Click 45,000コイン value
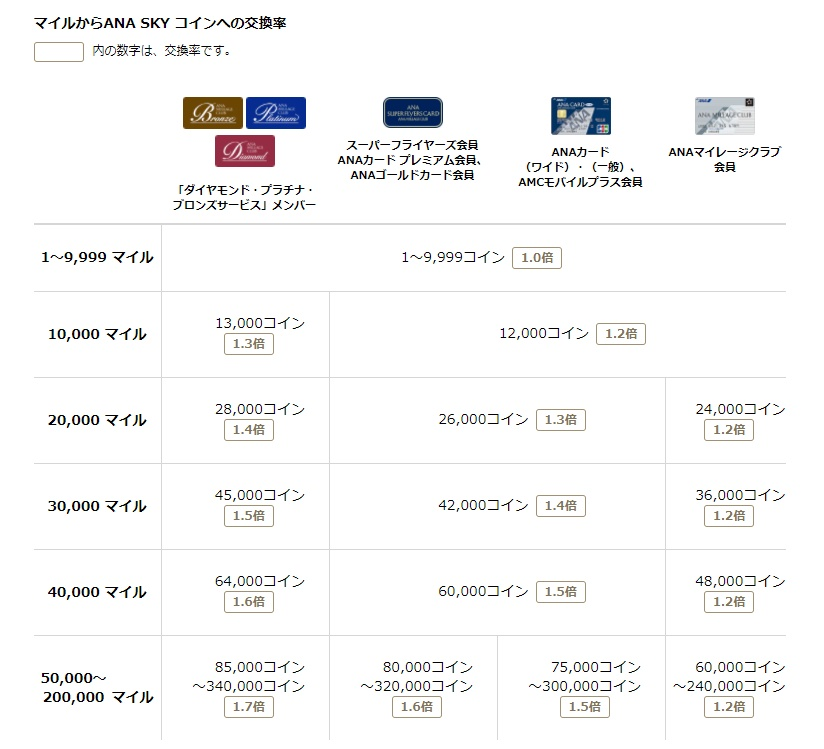Image resolution: width=824 pixels, height=749 pixels. pyautogui.click(x=260, y=495)
